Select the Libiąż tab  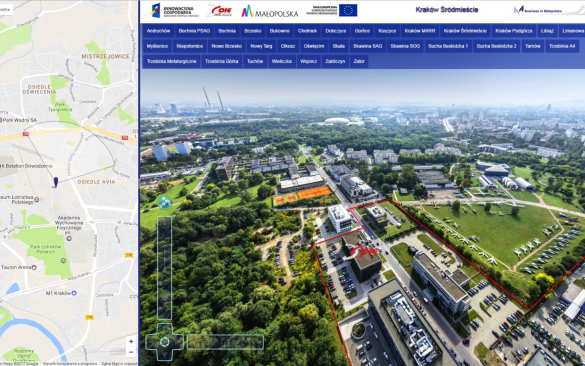pos(547,31)
